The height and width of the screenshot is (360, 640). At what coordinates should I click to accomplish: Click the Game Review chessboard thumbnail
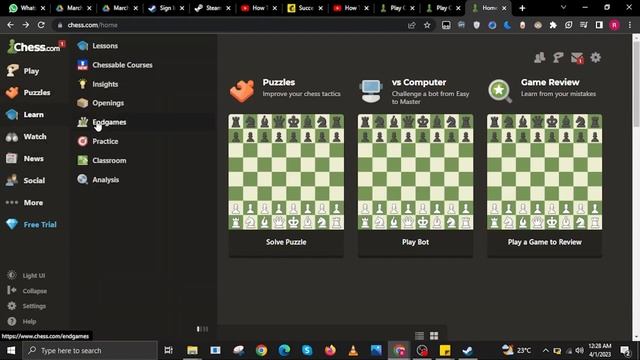pos(544,172)
